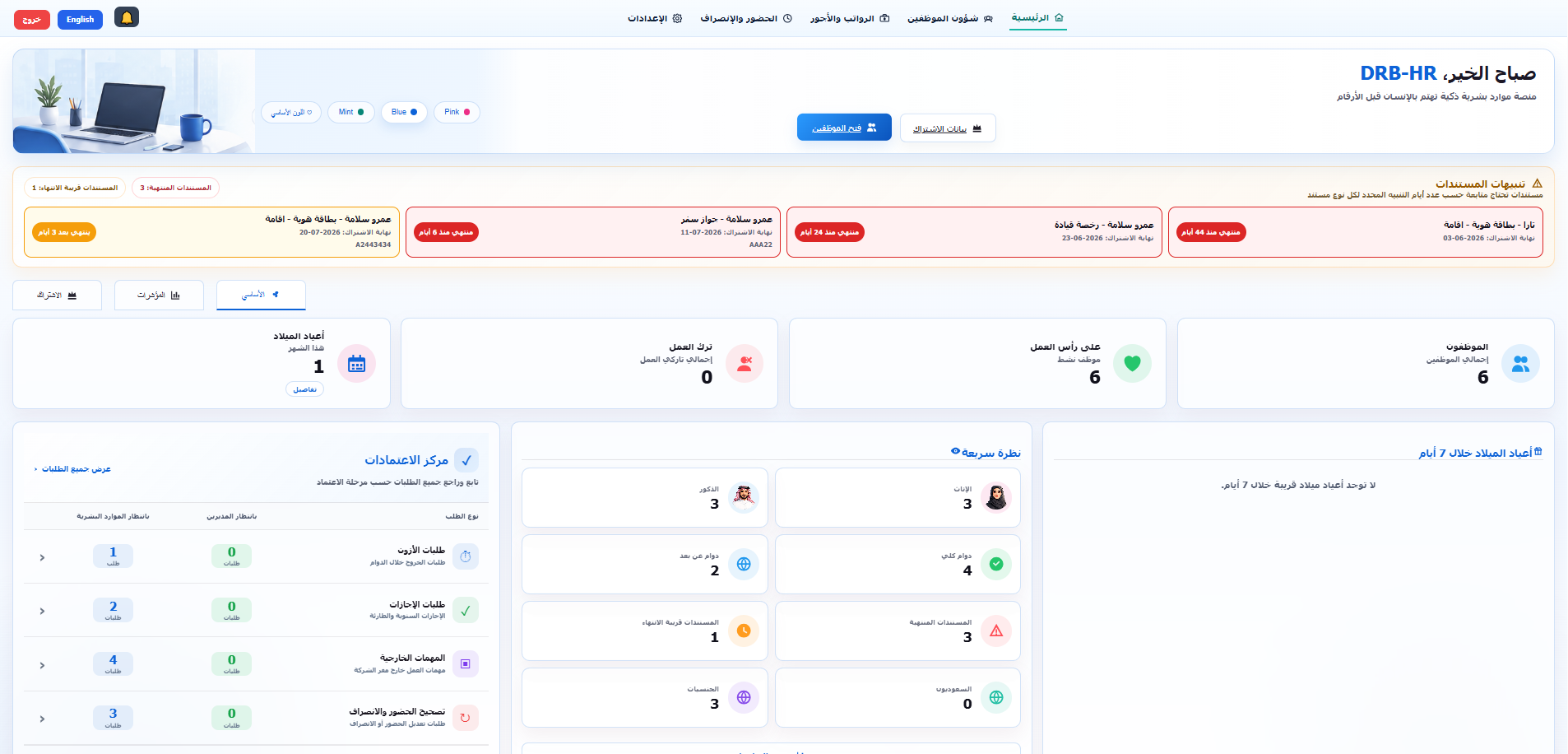Click the expired documents warning triangle icon

point(996,631)
